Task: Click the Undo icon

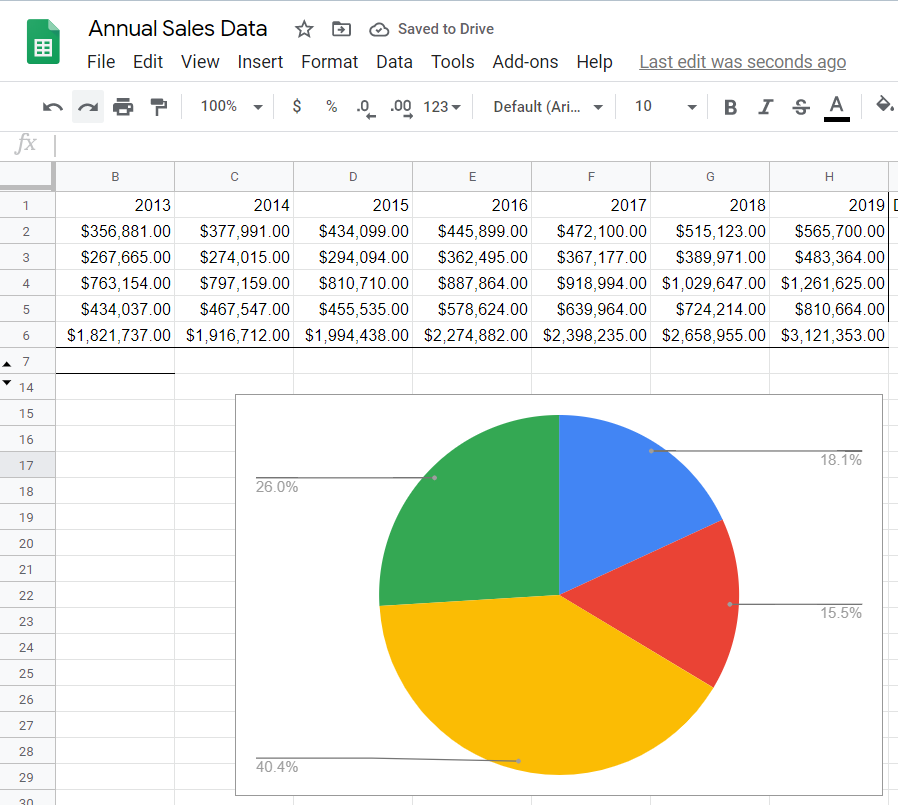Action: pos(52,106)
